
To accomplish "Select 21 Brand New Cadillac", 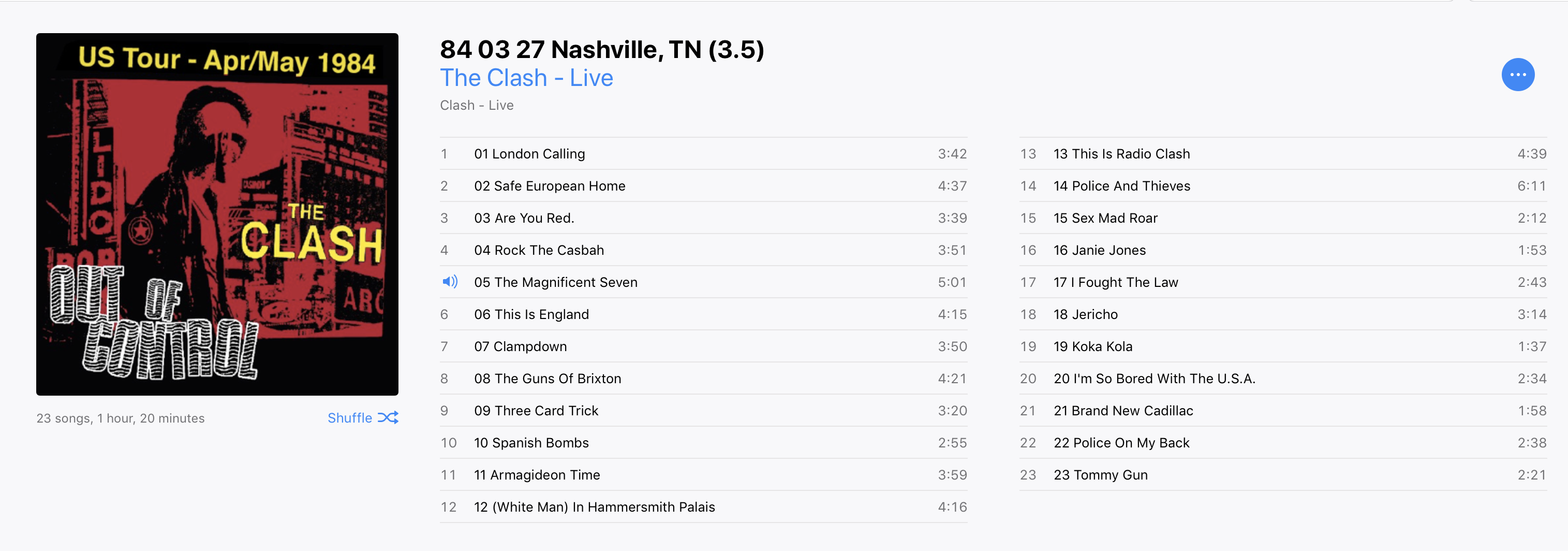I will pyautogui.click(x=1283, y=411).
